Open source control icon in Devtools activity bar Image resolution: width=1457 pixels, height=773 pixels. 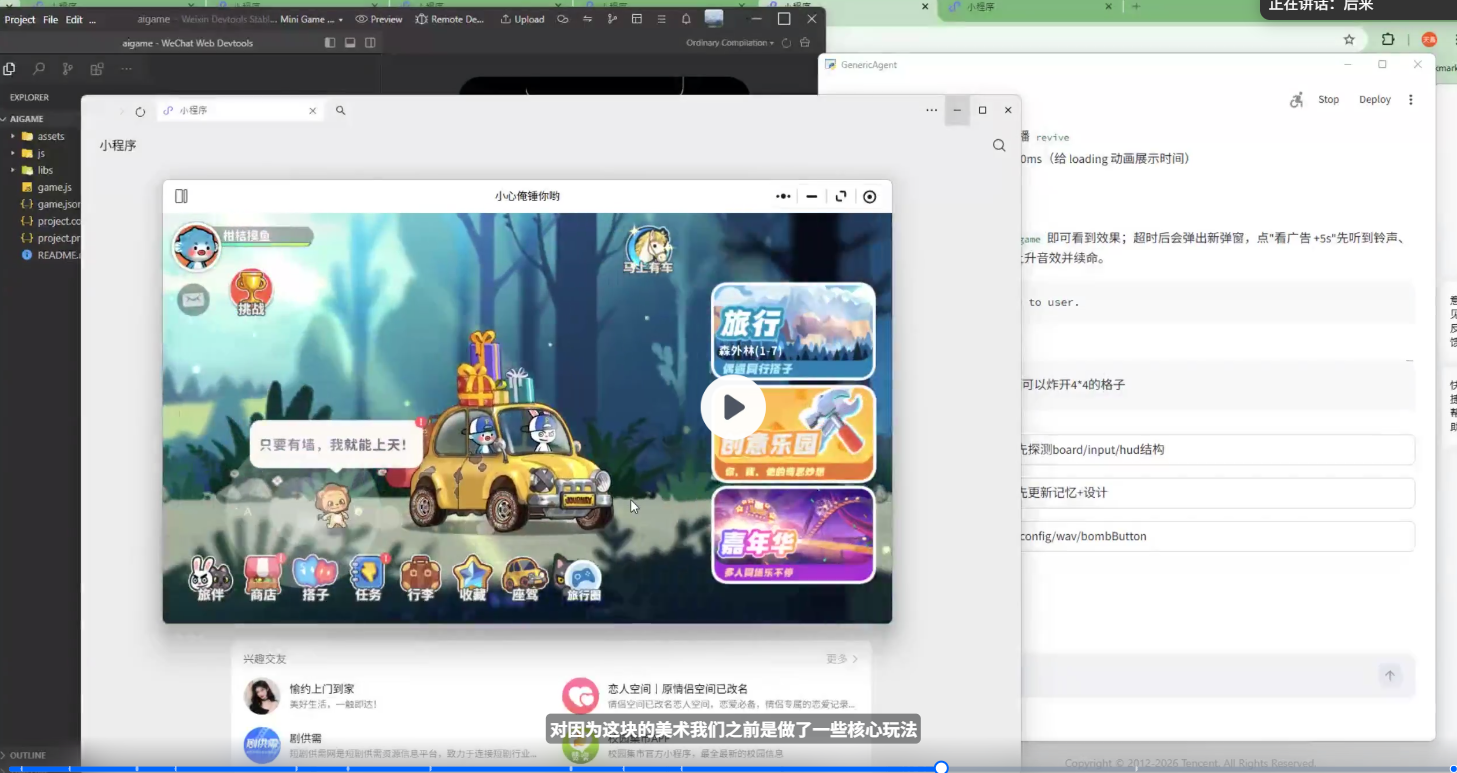tap(68, 69)
